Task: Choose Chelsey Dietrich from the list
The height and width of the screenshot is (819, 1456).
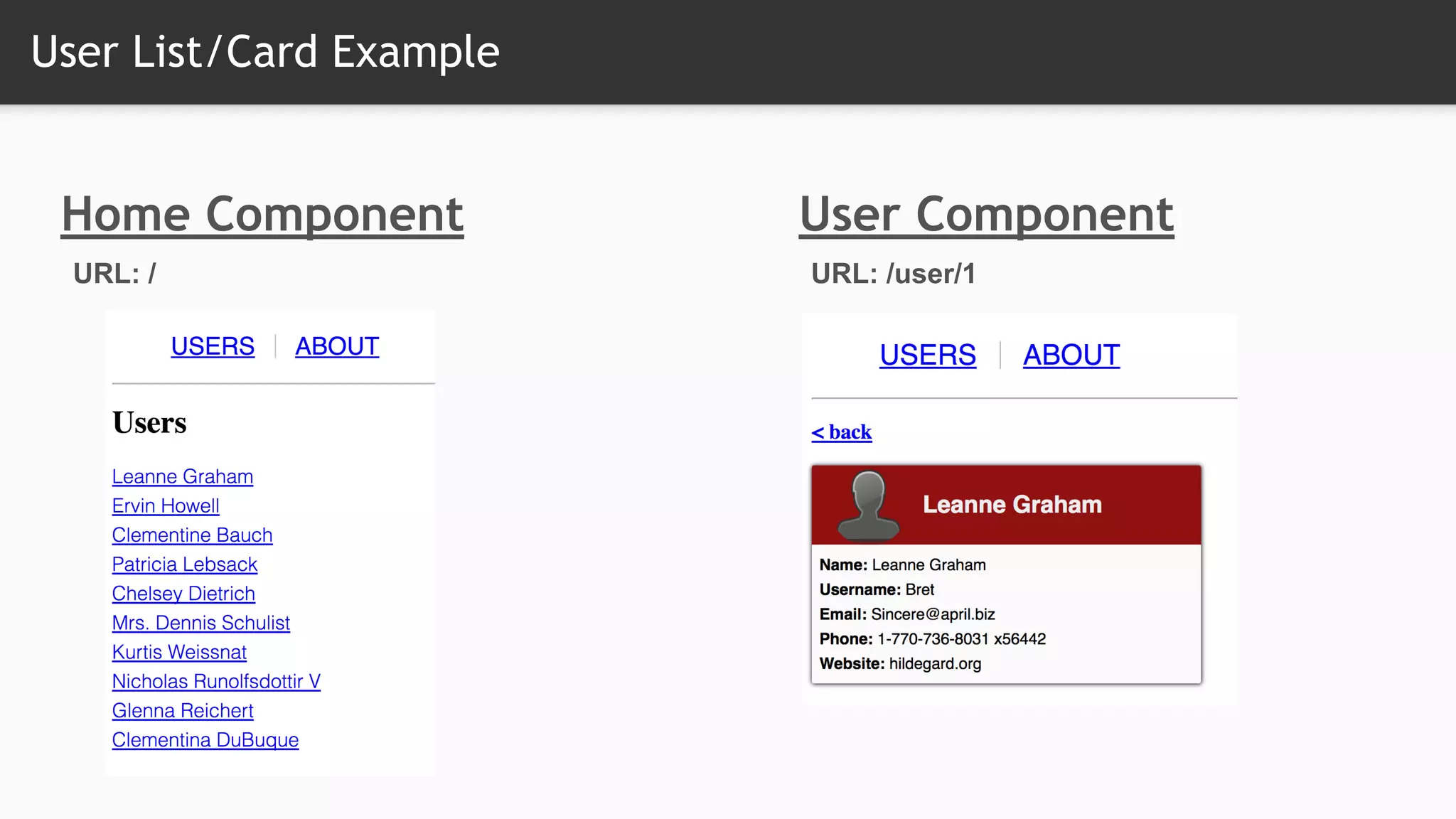Action: 183,593
